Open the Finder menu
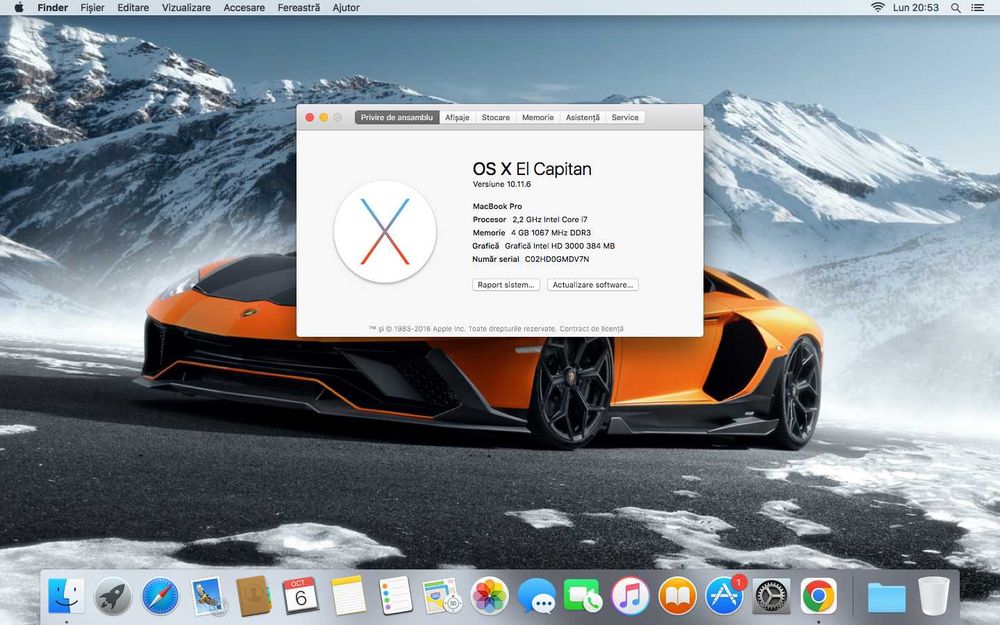The image size is (1000, 625). coord(52,8)
